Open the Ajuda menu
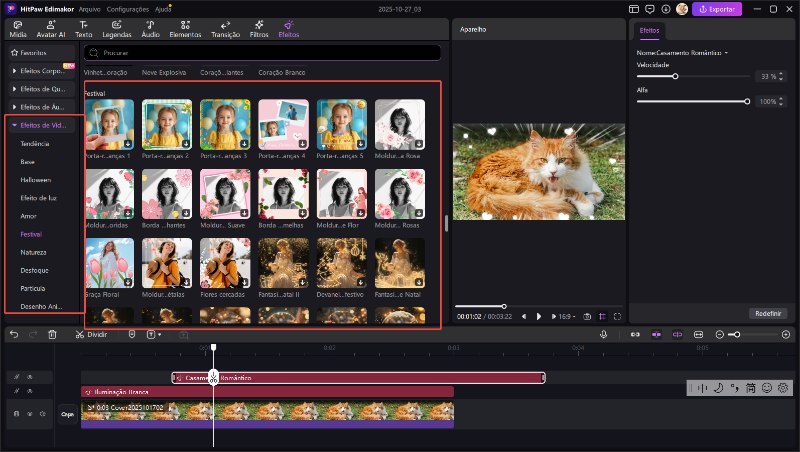This screenshot has height=452, width=800. tap(163, 9)
